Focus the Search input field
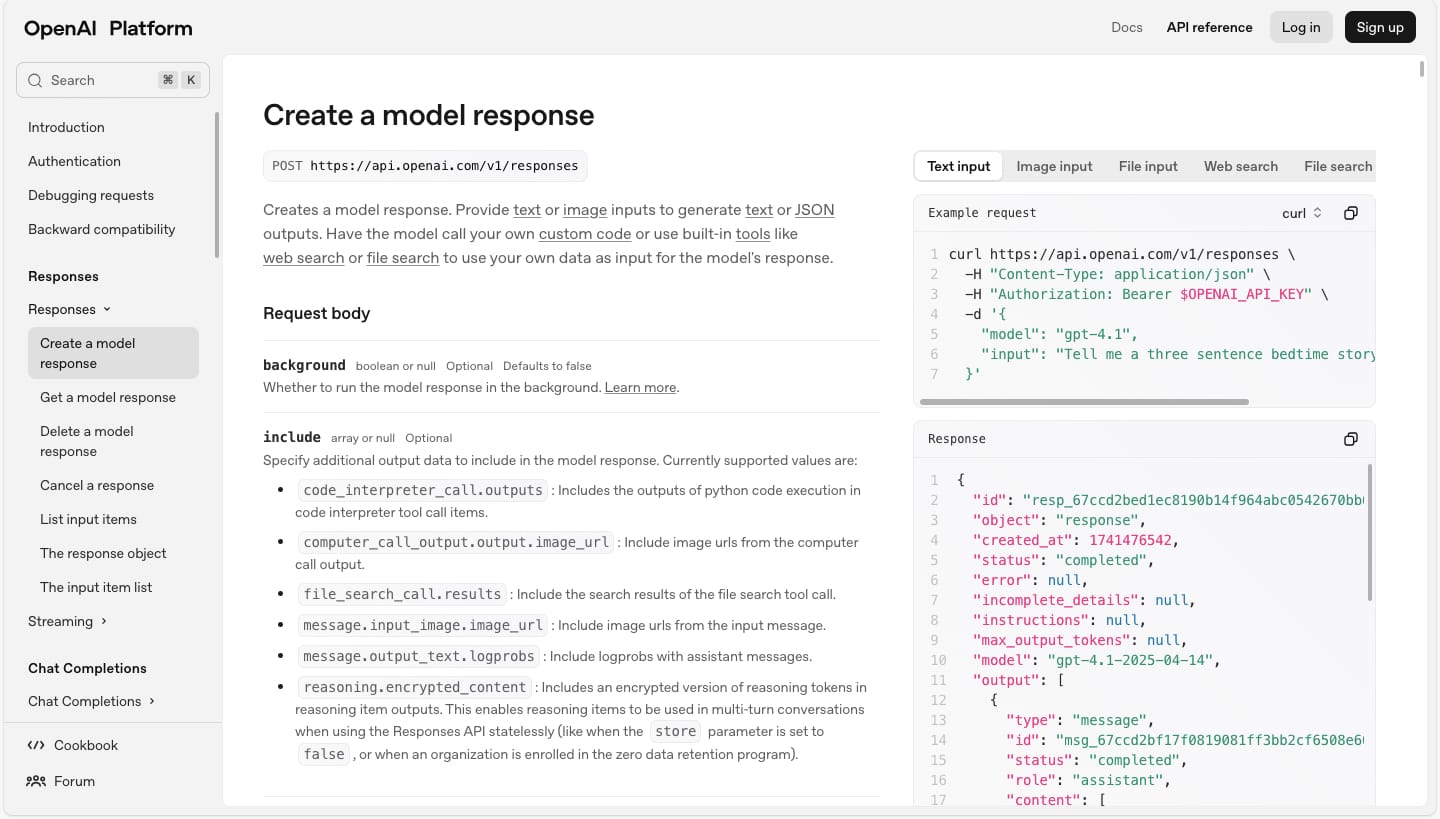This screenshot has height=819, width=1440. click(100, 80)
